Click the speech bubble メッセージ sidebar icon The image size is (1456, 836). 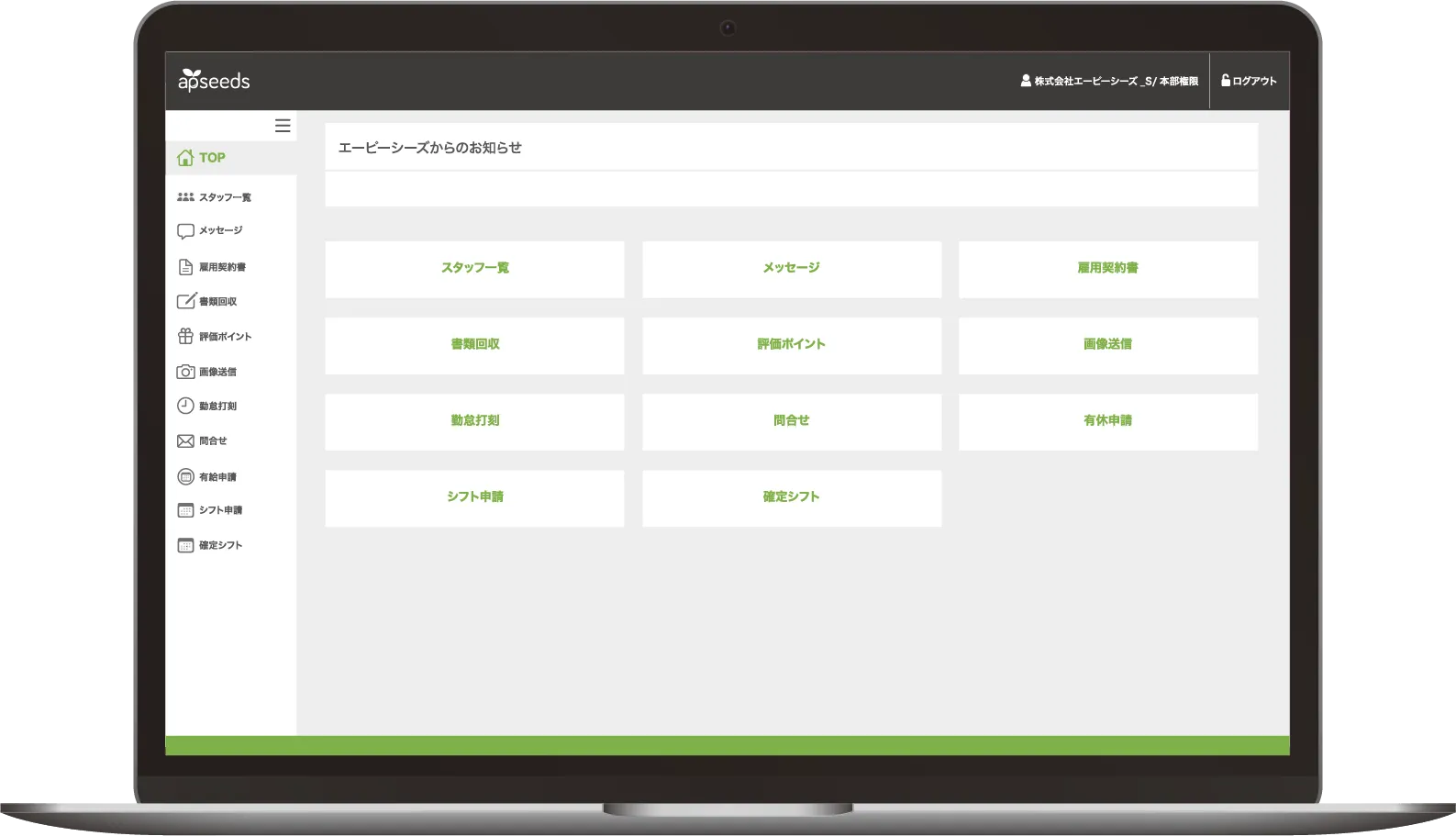[185, 231]
